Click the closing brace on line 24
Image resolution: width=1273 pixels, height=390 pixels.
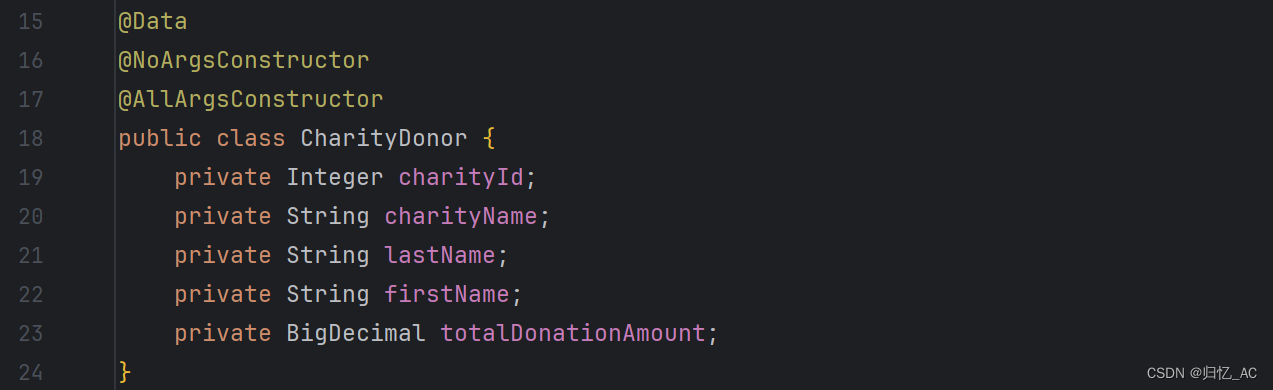(x=125, y=372)
